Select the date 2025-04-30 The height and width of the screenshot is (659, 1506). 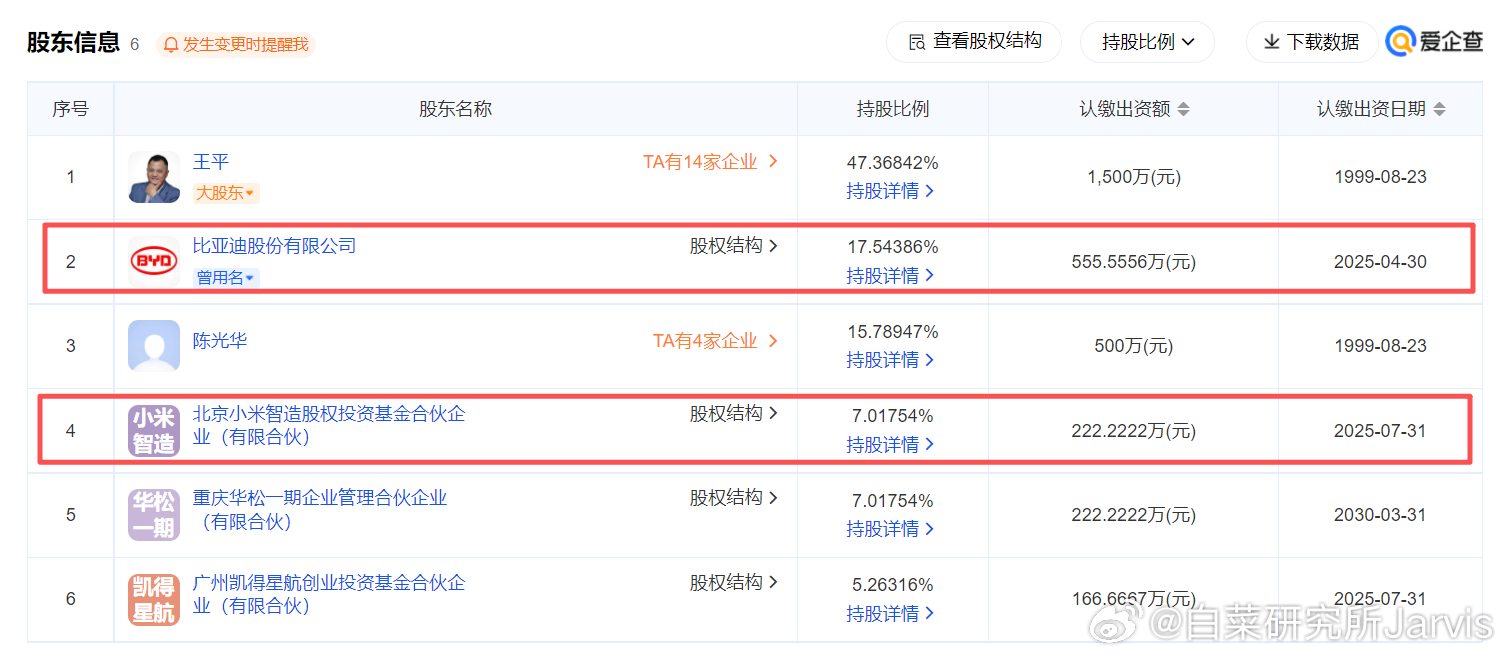click(x=1380, y=262)
